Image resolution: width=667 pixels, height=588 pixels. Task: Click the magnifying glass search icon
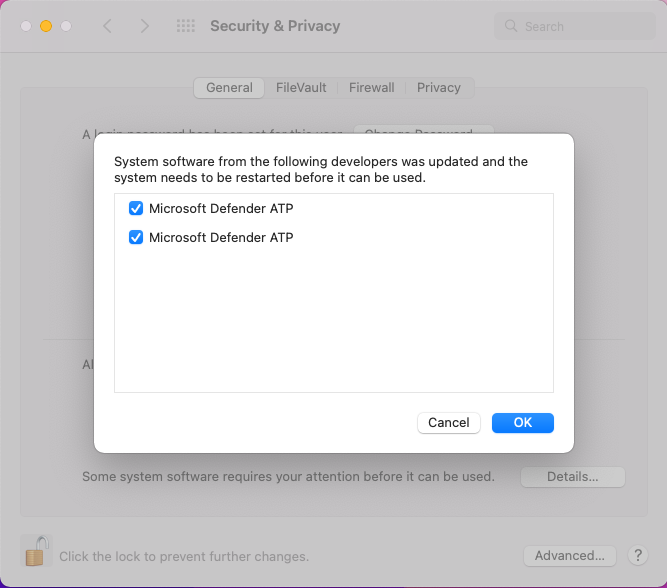[x=511, y=26]
